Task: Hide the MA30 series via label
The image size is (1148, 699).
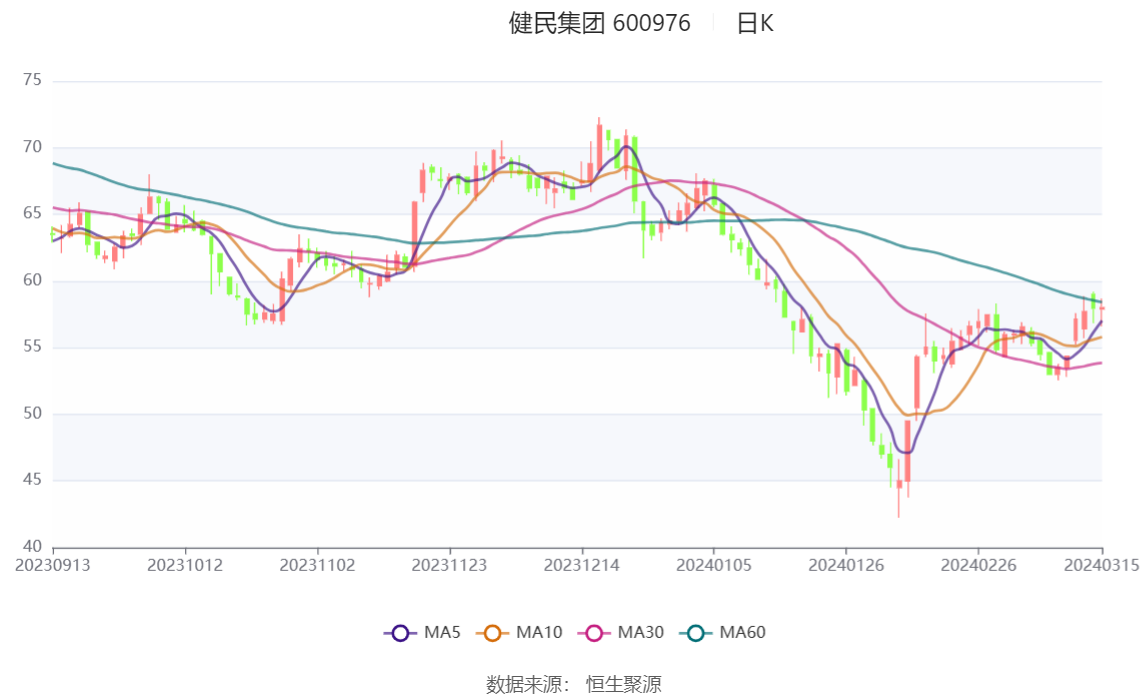Action: click(641, 632)
